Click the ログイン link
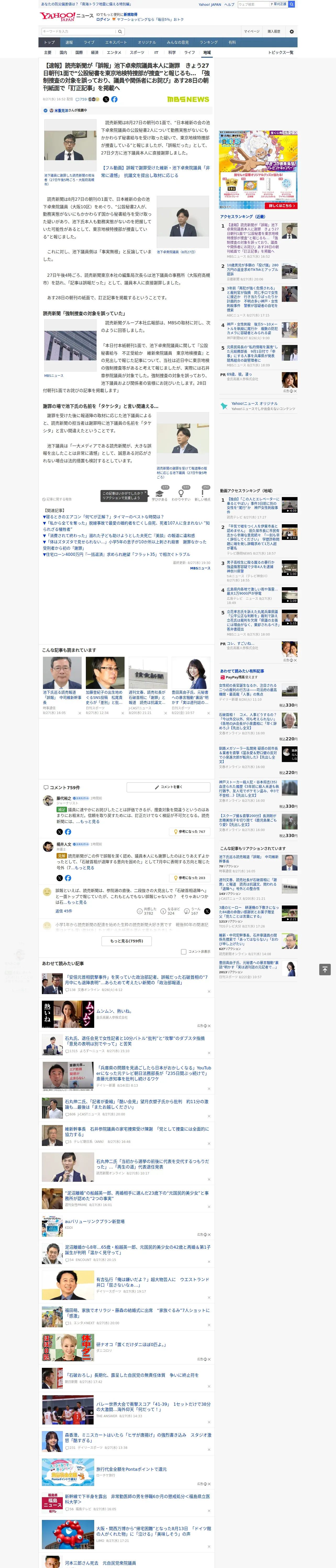The height and width of the screenshot is (1568, 336). point(103,20)
